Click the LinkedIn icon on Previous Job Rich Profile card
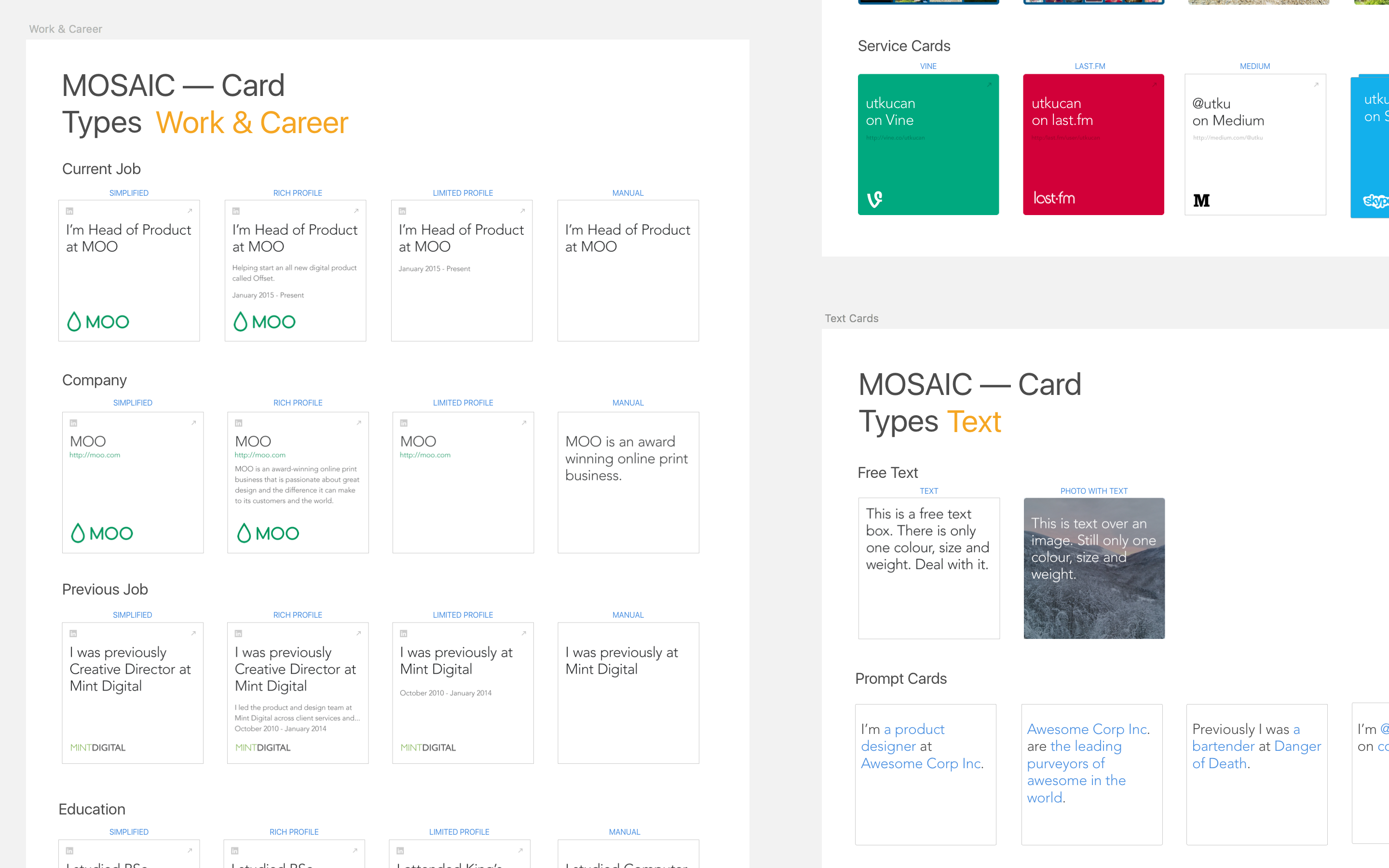Viewport: 1389px width, 868px height. pos(239,634)
